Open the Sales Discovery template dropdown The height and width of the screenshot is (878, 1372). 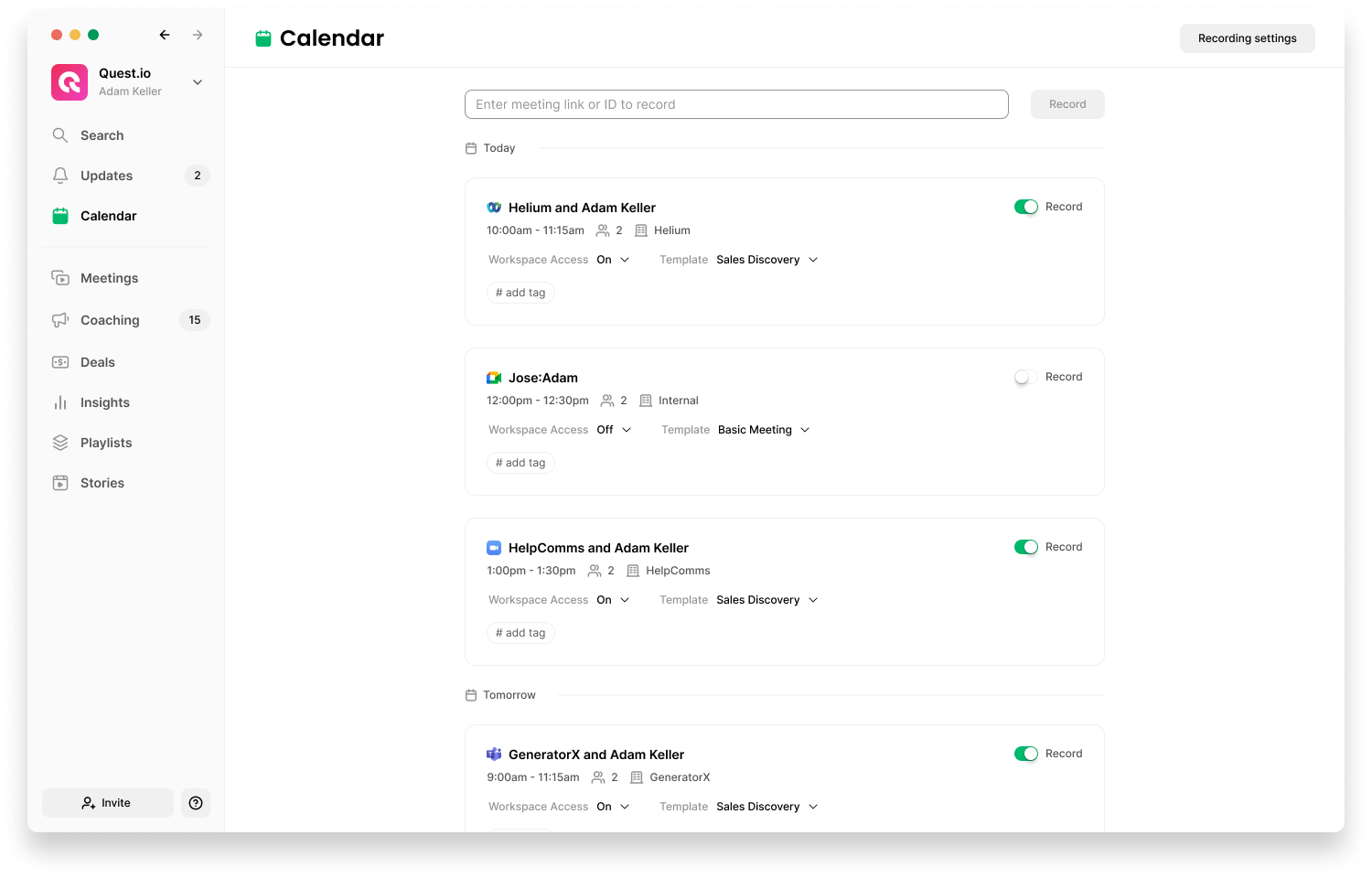click(766, 259)
